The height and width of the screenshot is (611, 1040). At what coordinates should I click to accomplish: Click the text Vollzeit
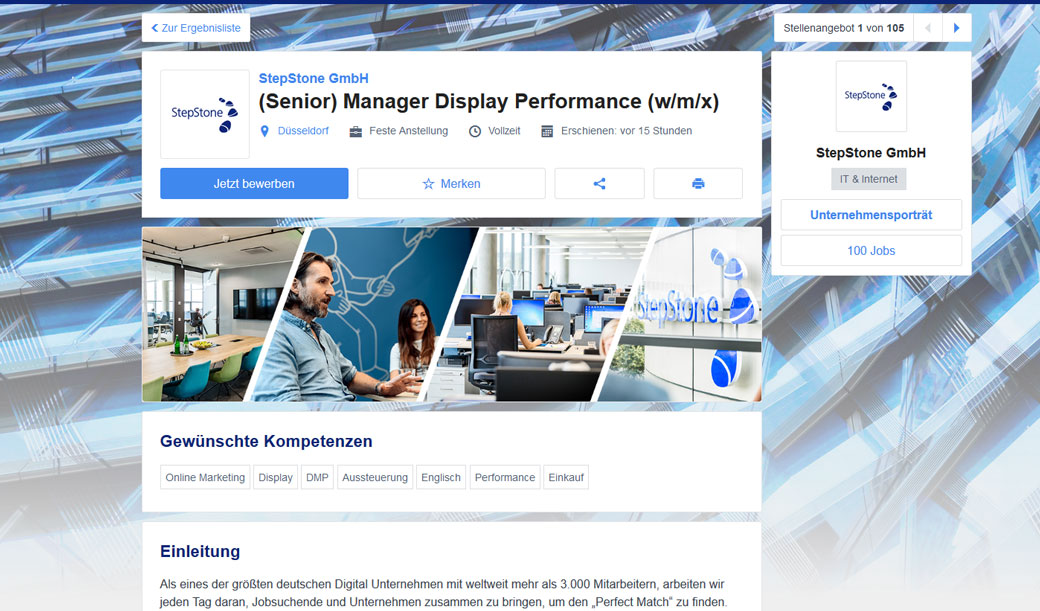(x=504, y=131)
